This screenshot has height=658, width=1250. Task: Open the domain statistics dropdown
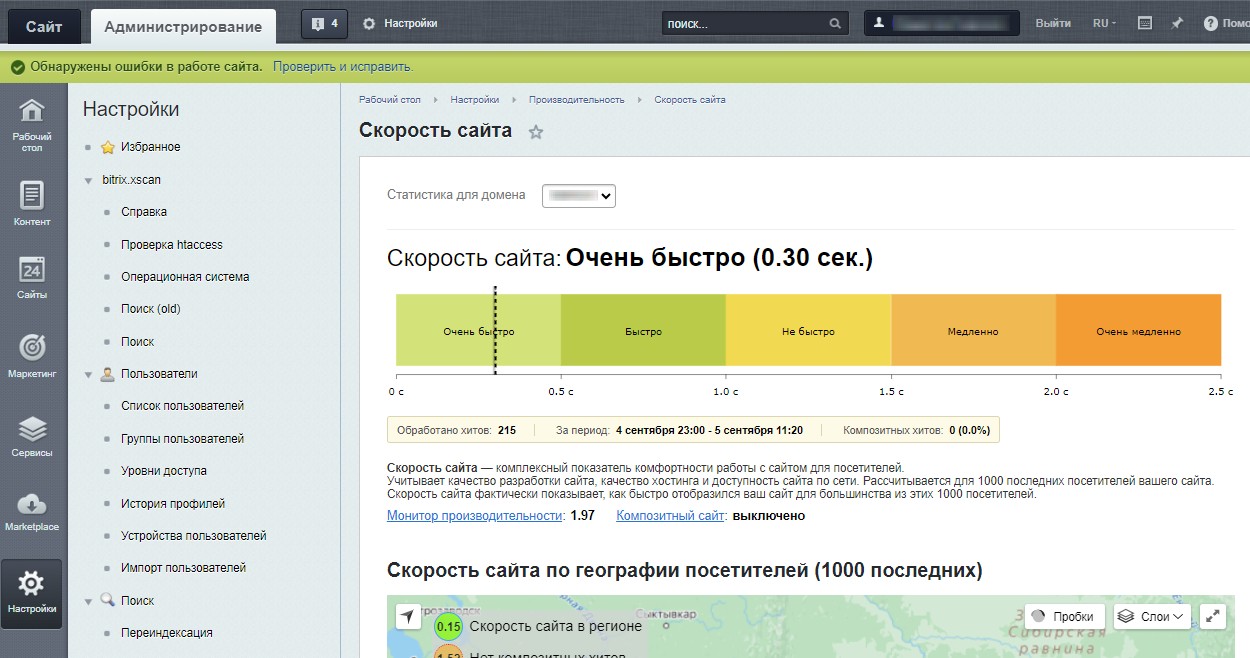point(579,196)
